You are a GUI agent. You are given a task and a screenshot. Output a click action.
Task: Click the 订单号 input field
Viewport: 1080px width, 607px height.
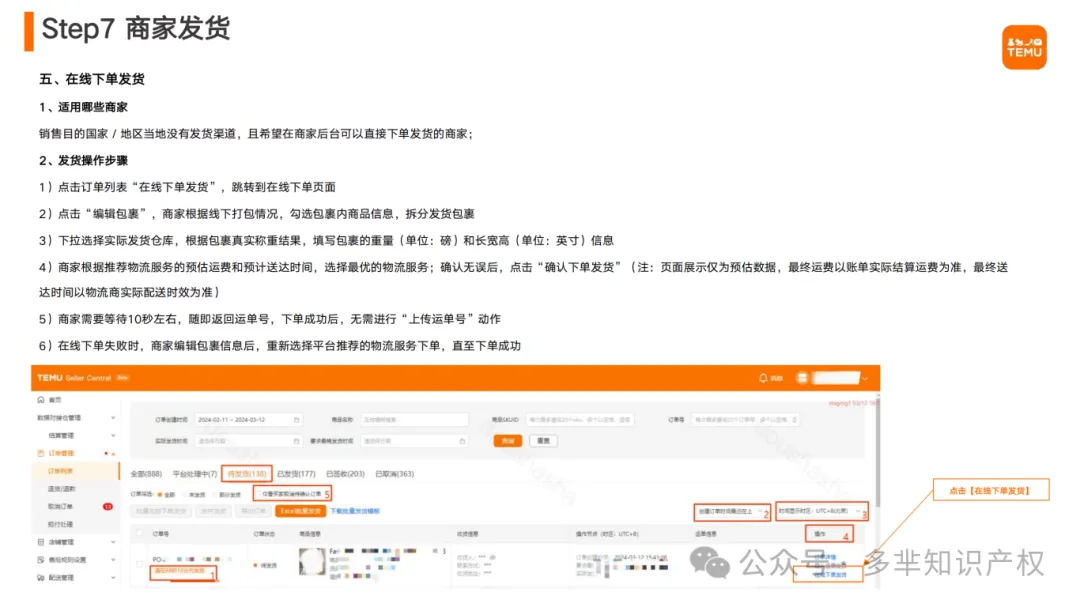pos(745,420)
